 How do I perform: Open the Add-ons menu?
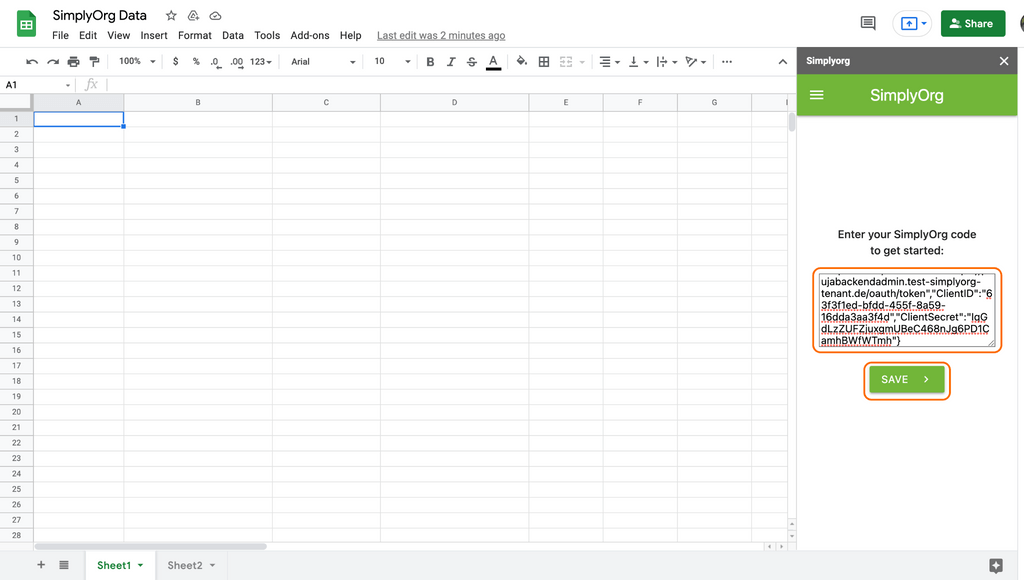310,35
